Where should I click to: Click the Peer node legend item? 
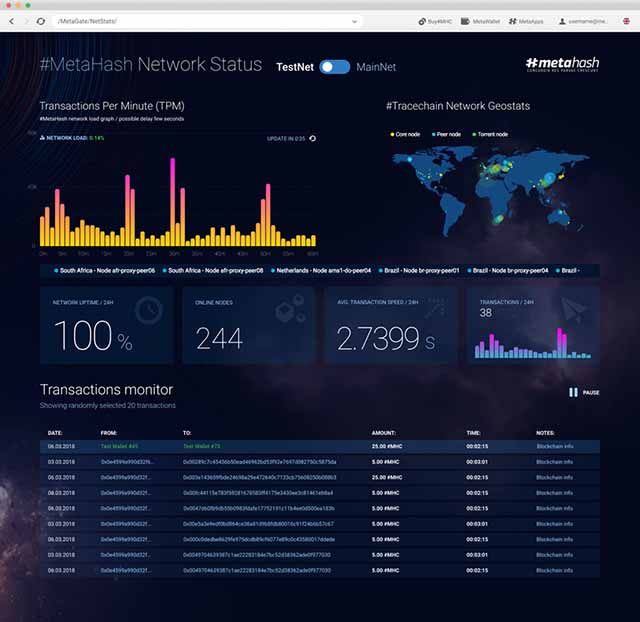[446, 134]
